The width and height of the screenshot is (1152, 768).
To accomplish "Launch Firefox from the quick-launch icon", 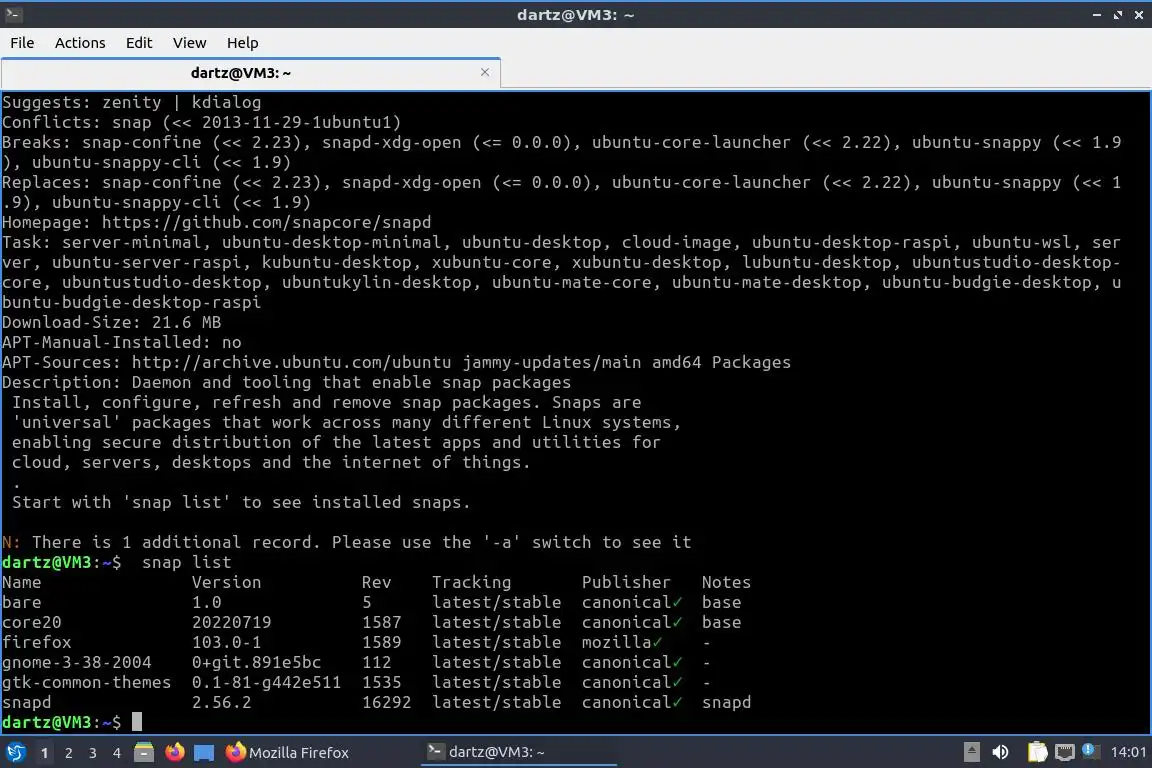I will [175, 752].
